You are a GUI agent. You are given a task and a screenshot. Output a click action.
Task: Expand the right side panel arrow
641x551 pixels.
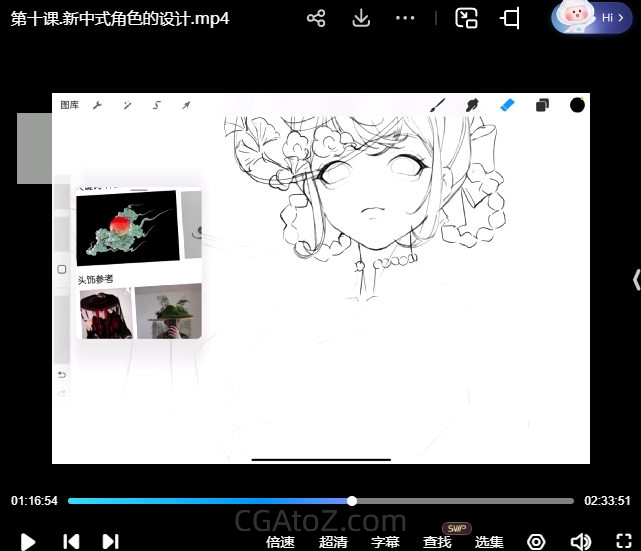(636, 279)
